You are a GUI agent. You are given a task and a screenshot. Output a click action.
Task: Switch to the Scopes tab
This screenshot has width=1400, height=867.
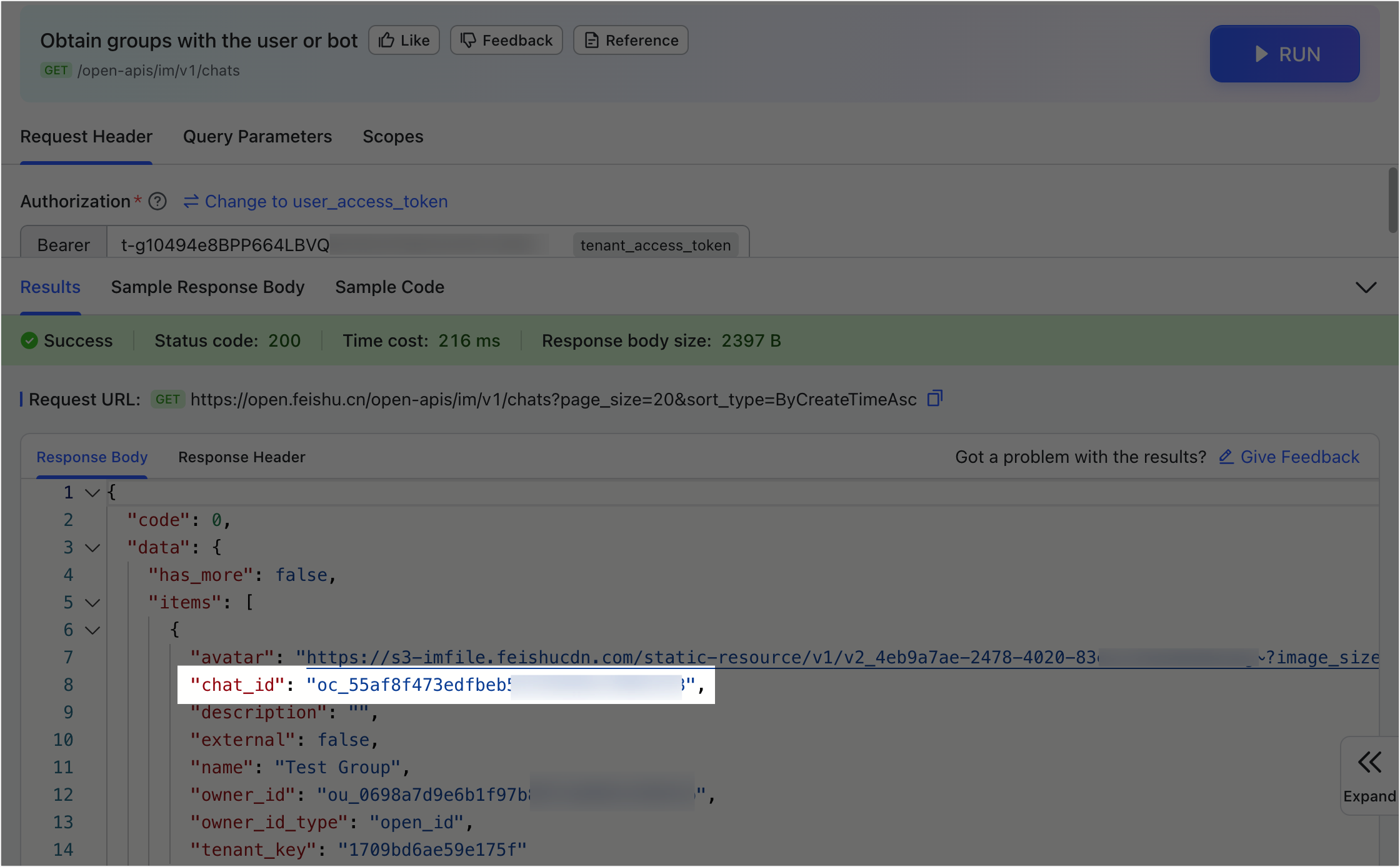point(393,136)
